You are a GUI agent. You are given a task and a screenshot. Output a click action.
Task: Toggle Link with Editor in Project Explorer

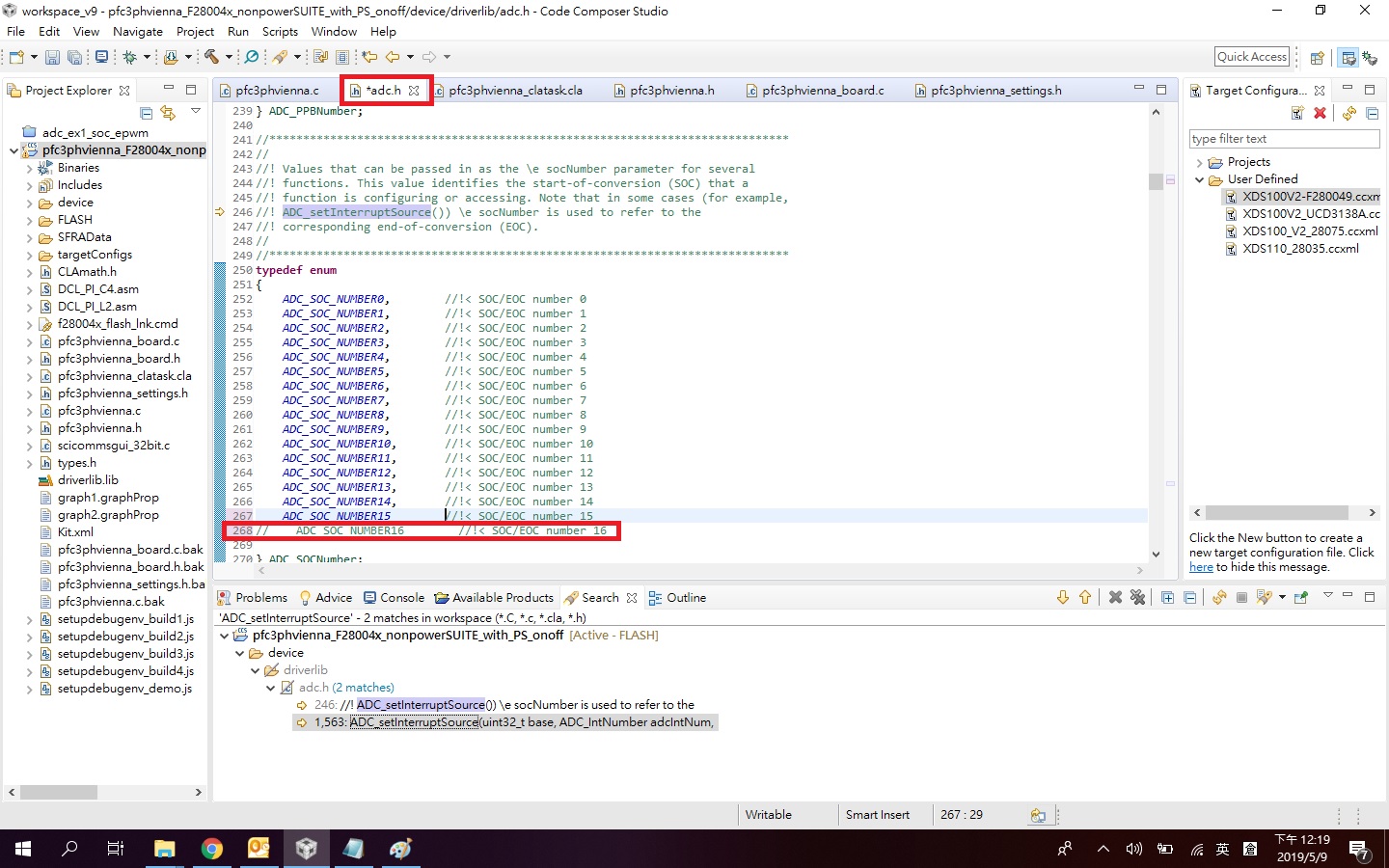[x=169, y=113]
